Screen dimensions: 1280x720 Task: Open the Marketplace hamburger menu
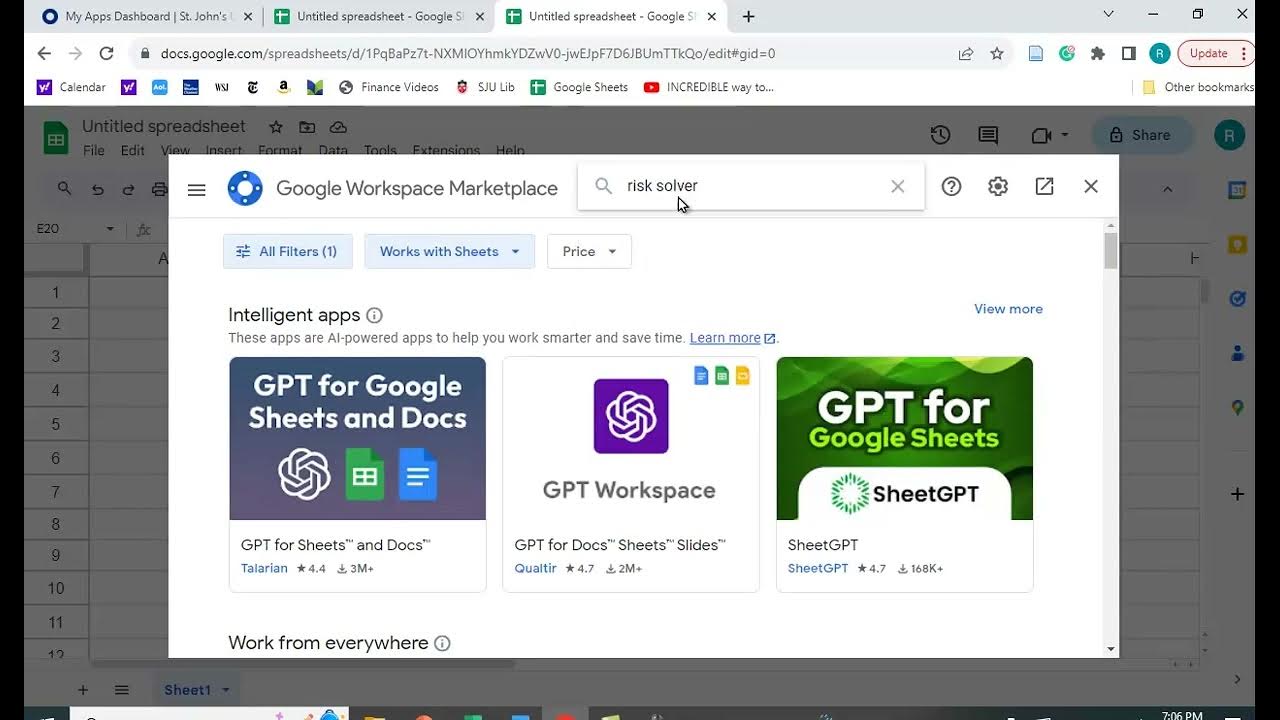[196, 189]
